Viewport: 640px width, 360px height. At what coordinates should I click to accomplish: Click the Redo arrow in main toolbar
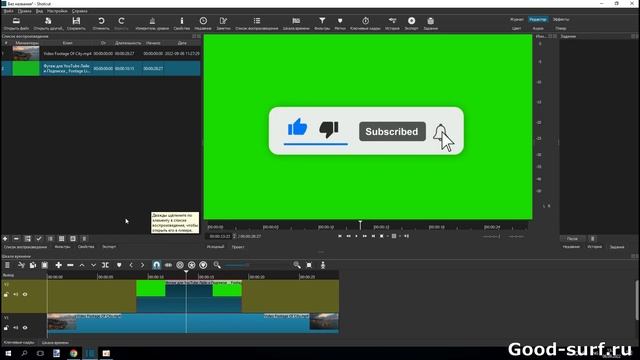121,21
